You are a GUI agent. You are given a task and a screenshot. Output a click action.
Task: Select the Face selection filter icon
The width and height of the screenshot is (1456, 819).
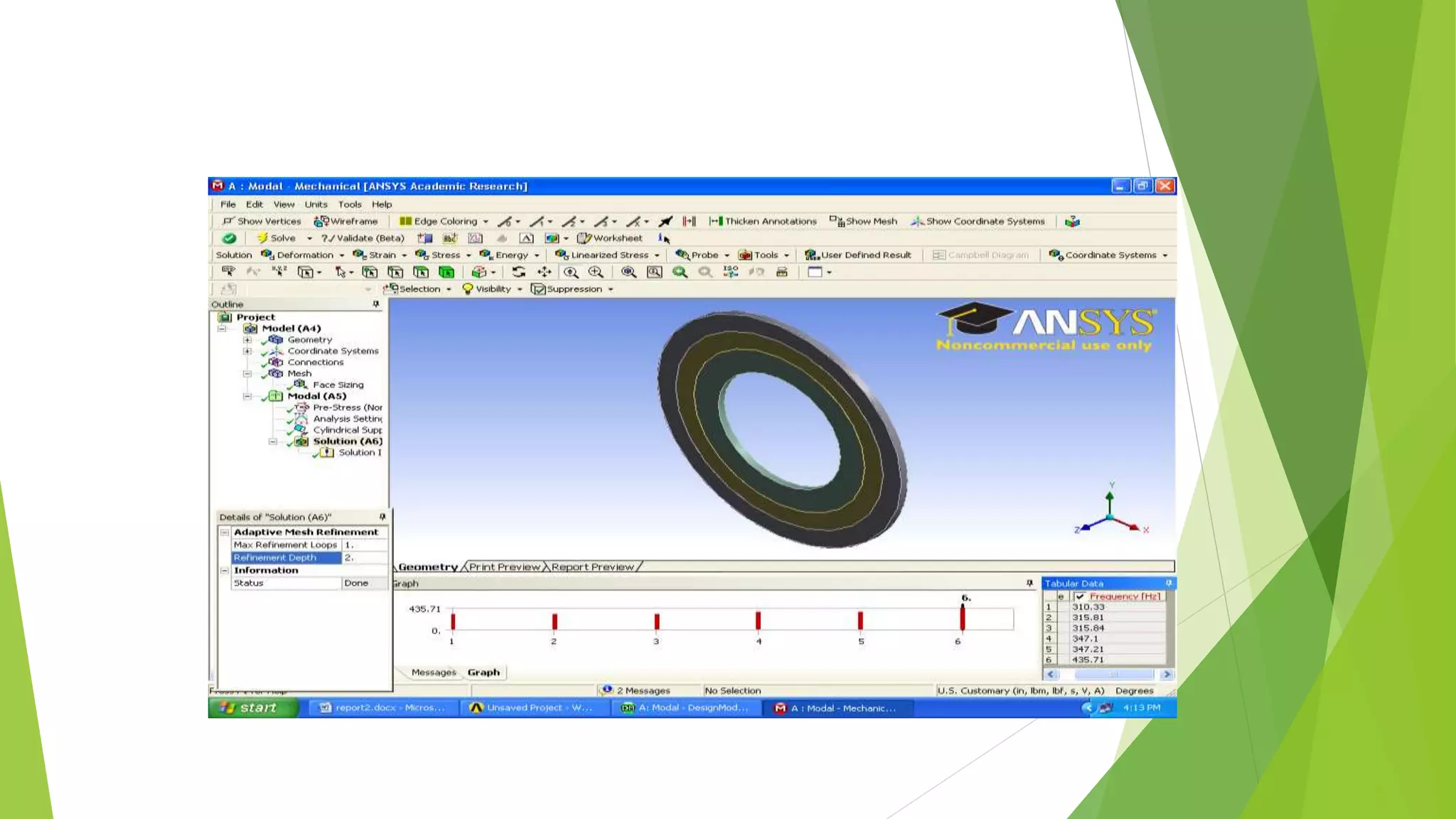pyautogui.click(x=421, y=272)
